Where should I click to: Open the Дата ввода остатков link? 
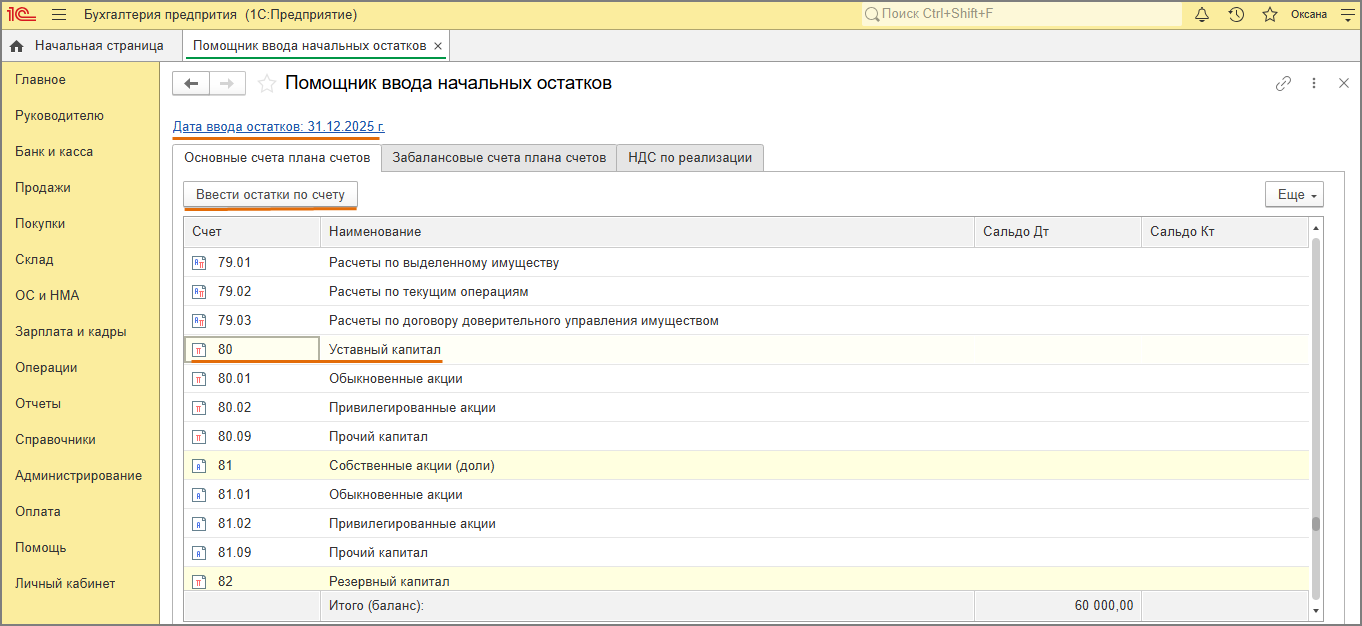click(278, 127)
